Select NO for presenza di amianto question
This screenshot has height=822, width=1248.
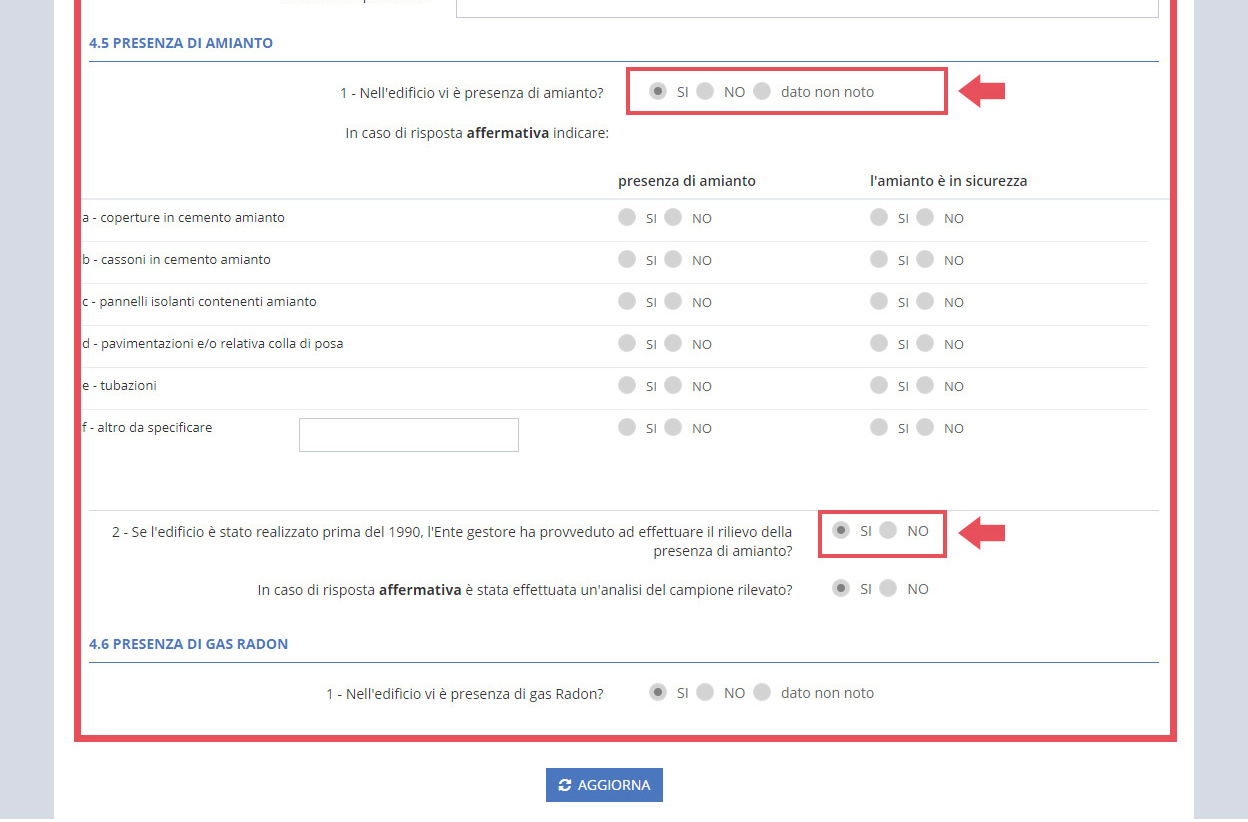click(707, 91)
